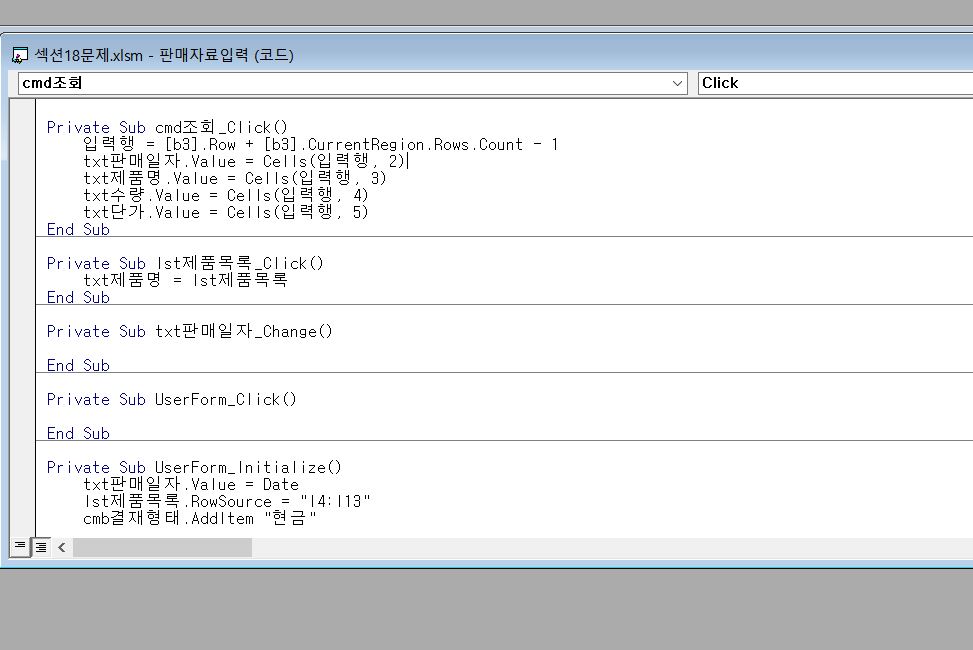
Task: Click the horizontal scrollbar thumb
Action: pyautogui.click(x=162, y=547)
